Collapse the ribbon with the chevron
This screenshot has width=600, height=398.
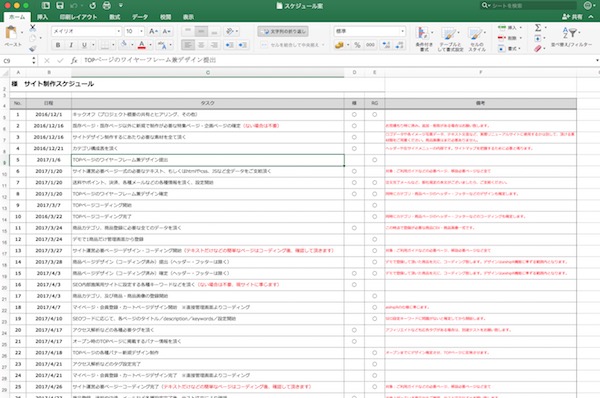[591, 17]
